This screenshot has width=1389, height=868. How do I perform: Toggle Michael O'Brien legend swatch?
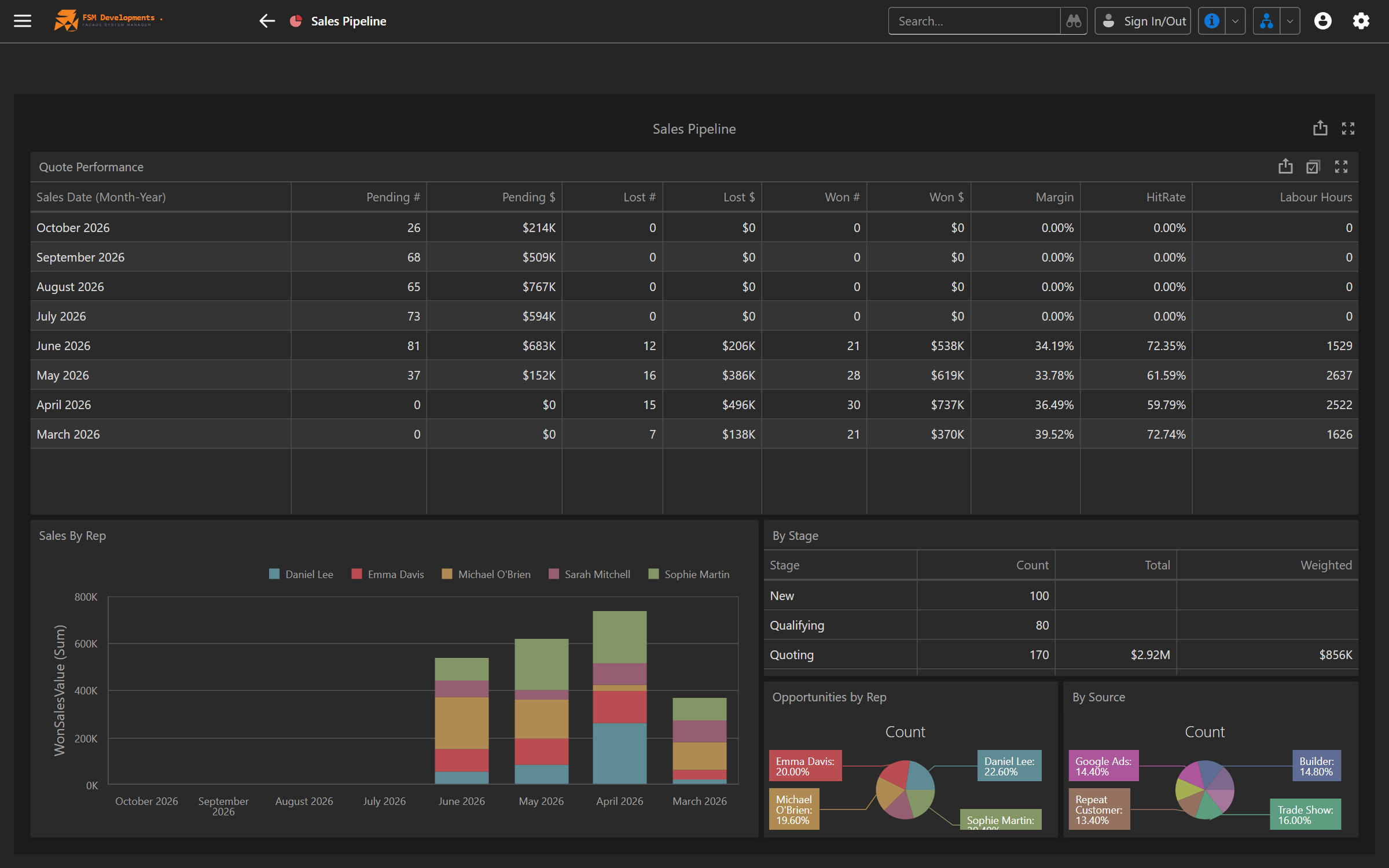(x=447, y=574)
